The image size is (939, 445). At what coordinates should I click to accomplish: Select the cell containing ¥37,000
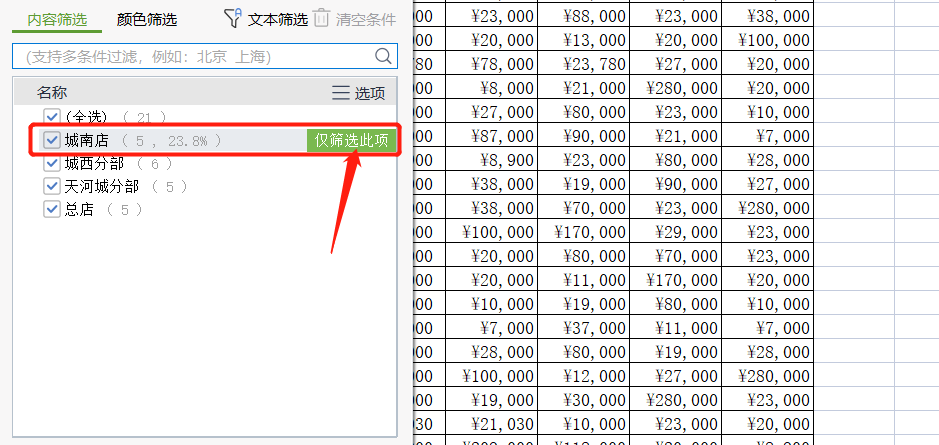[x=583, y=328]
